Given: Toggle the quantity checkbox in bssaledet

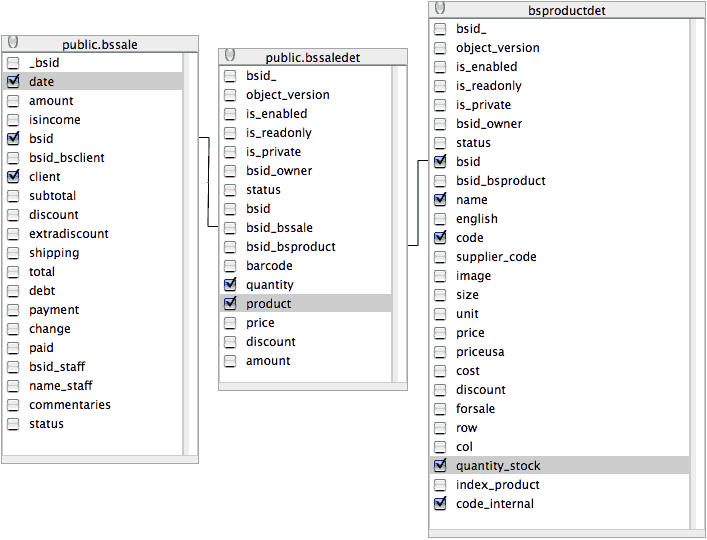Looking at the screenshot, I should click(230, 285).
